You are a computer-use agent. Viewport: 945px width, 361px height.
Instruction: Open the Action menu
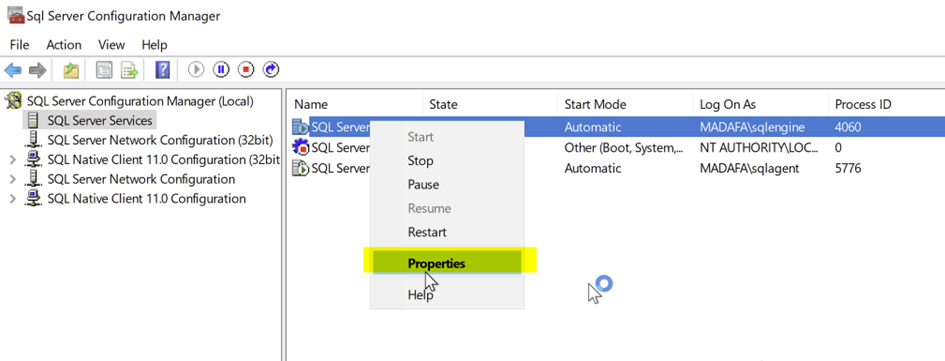(64, 45)
